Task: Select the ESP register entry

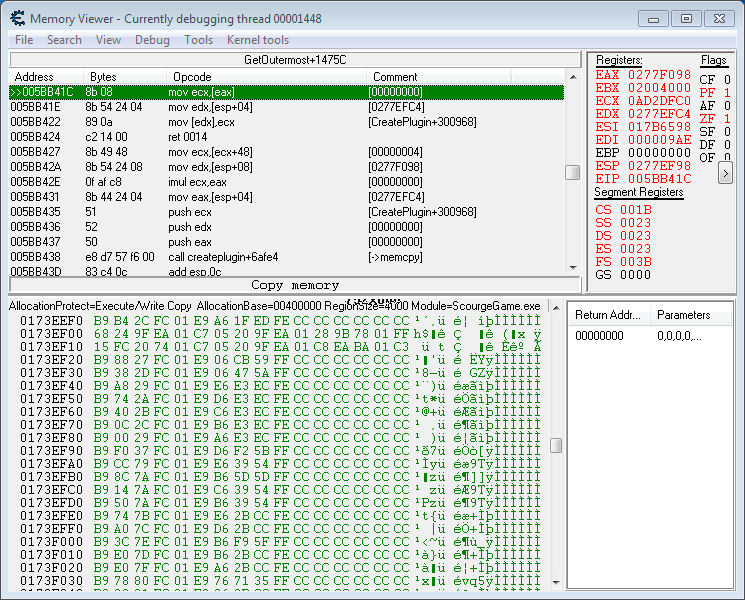Action: coord(642,166)
